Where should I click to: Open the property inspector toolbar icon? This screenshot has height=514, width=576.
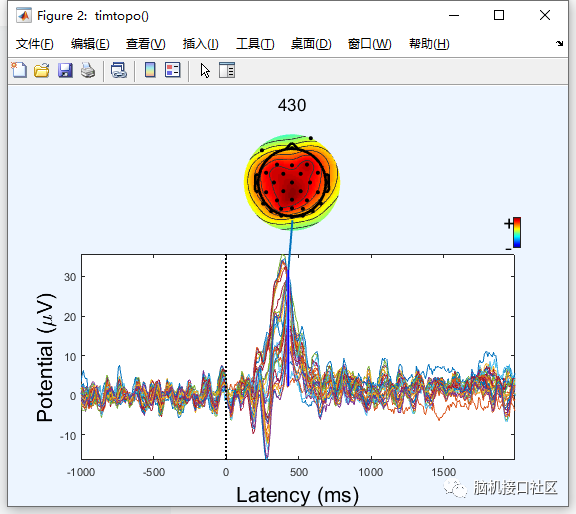point(227,70)
